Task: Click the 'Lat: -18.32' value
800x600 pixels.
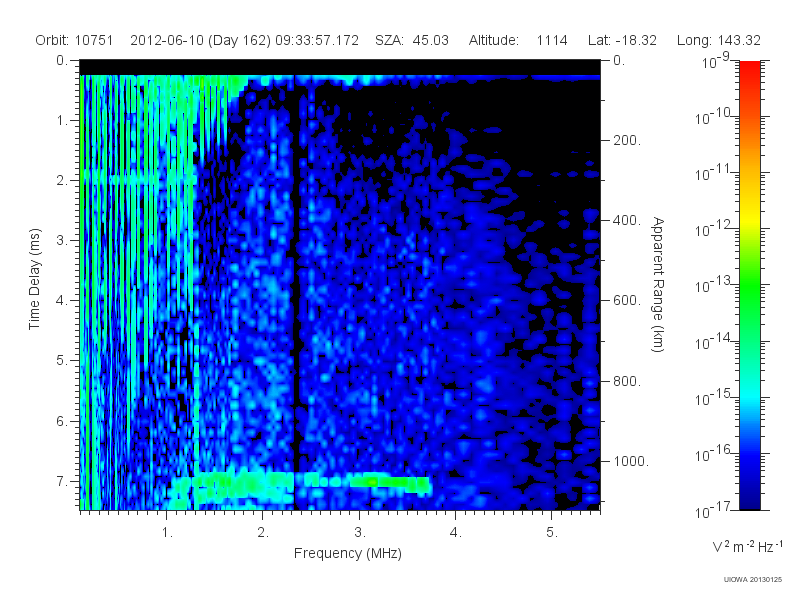Action: point(622,40)
